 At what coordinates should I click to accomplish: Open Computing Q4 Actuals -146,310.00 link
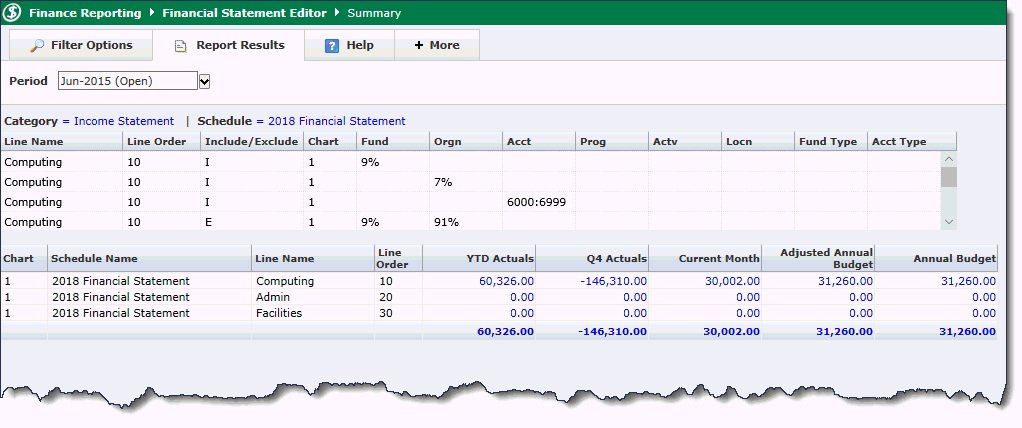coord(613,282)
